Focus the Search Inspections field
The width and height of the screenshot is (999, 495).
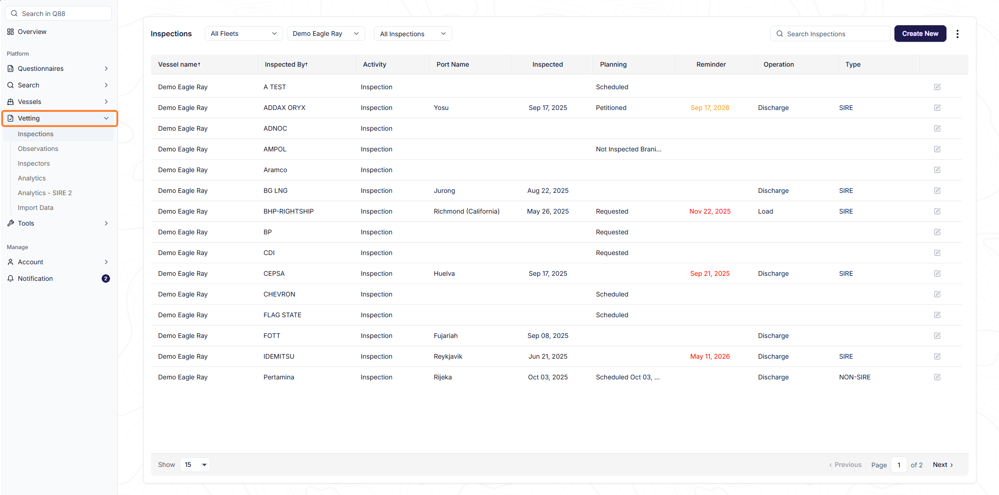point(830,34)
